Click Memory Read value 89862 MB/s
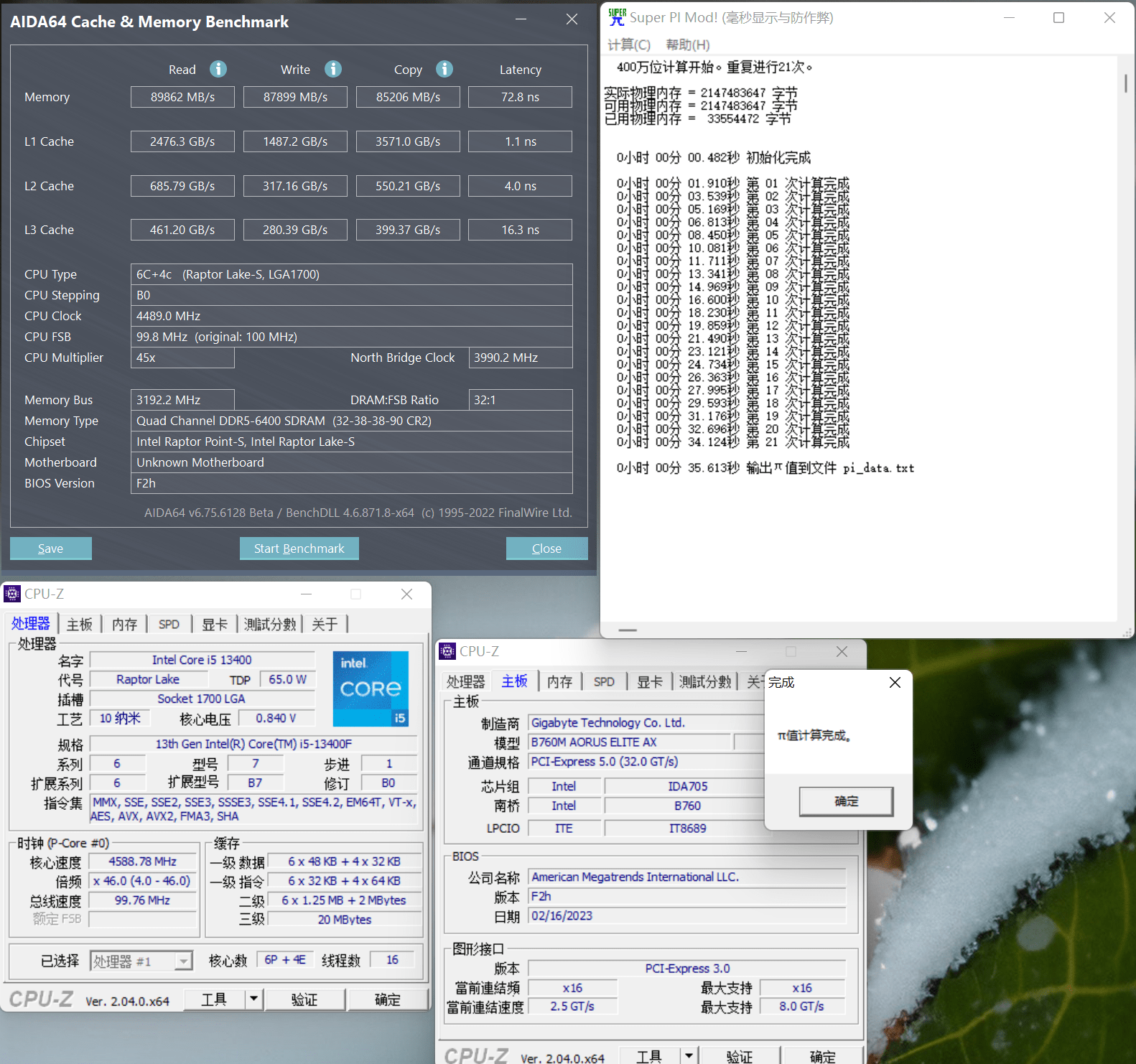The height and width of the screenshot is (1064, 1136). [182, 97]
